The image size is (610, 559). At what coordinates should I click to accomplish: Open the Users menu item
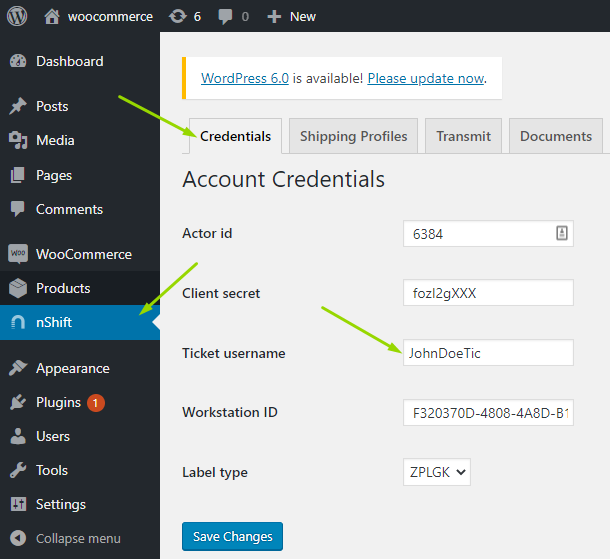pos(80,436)
